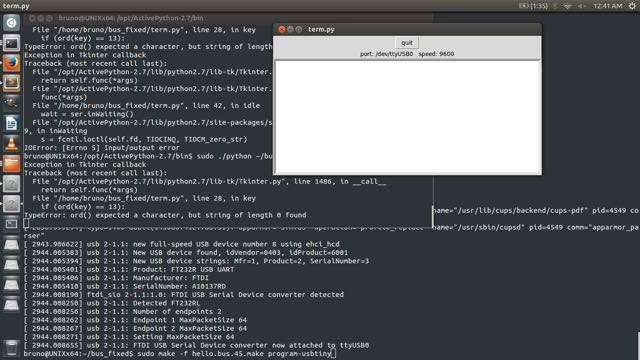Screen dimensions: 640x360
Task: Click the cups-pdf pid=4549 log line
Action: pos(536,211)
